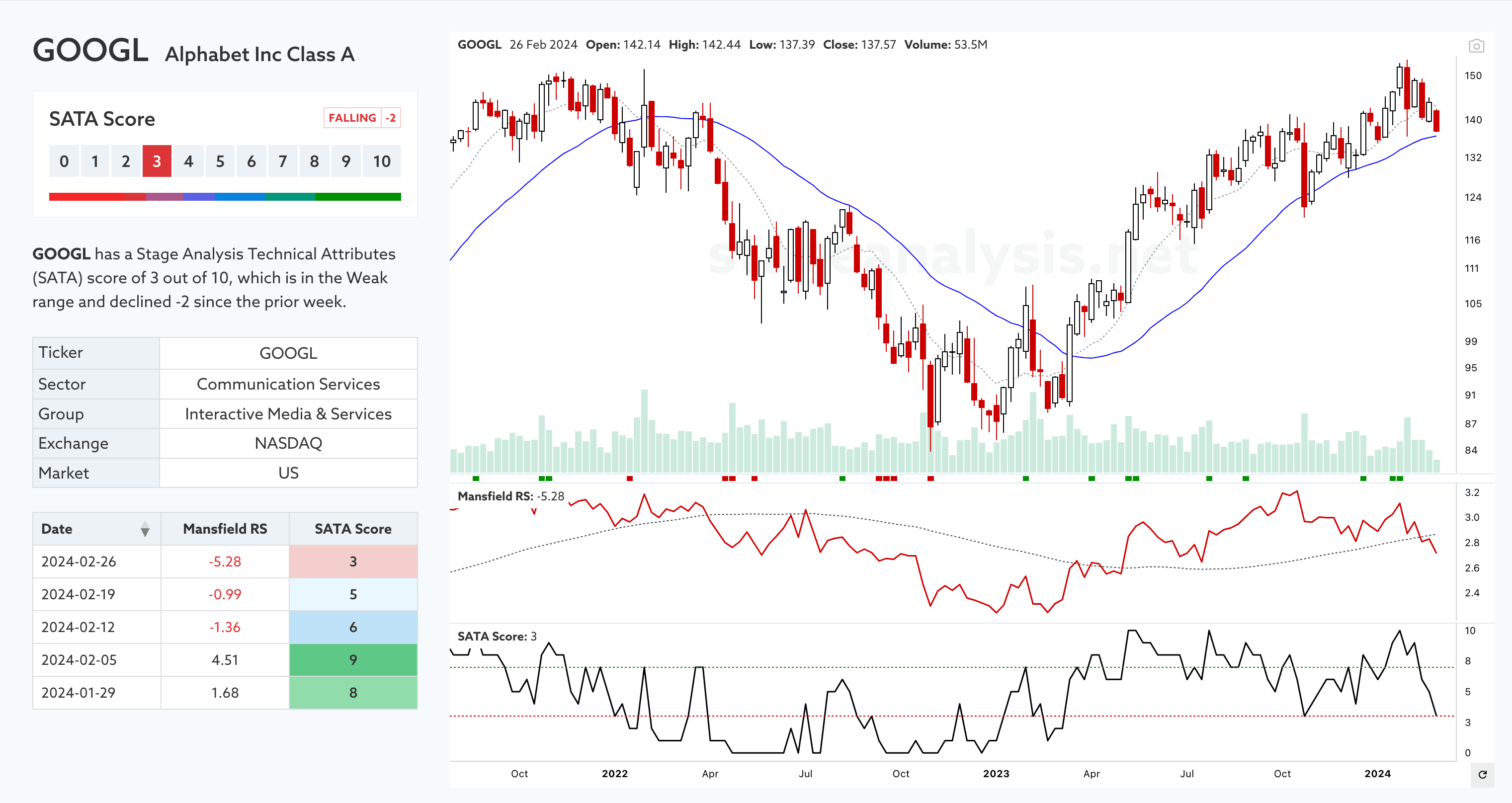Click the chart Close: 137.57 readout
Screen dimensions: 1512x803
tap(859, 45)
